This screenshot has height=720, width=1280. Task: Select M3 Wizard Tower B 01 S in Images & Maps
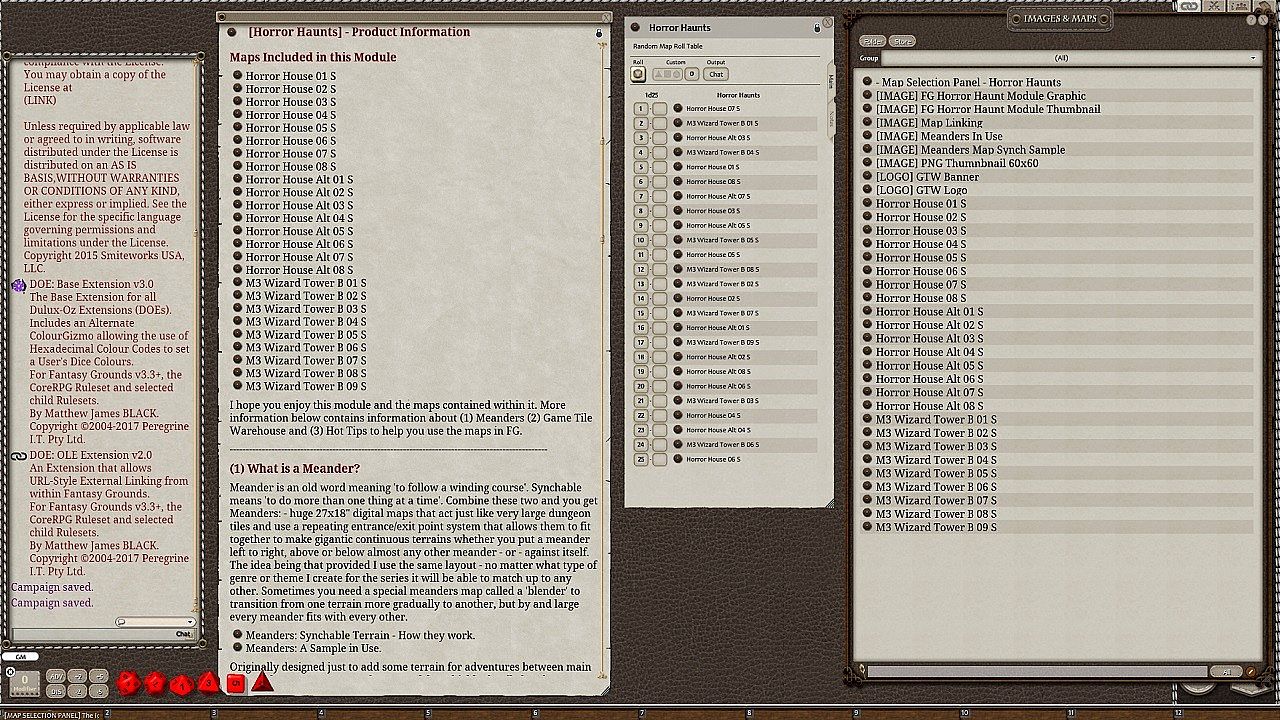(x=936, y=420)
